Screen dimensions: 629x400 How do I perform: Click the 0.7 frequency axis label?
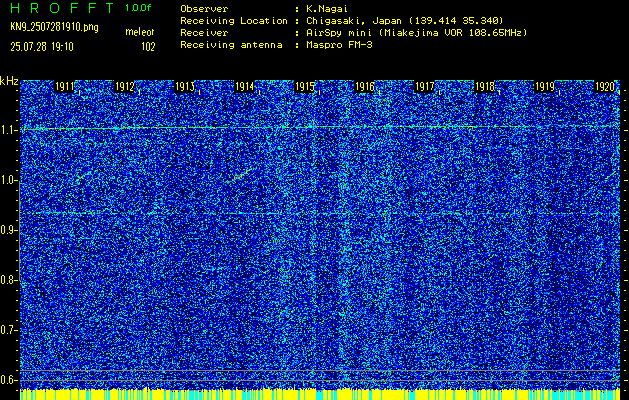(9, 330)
